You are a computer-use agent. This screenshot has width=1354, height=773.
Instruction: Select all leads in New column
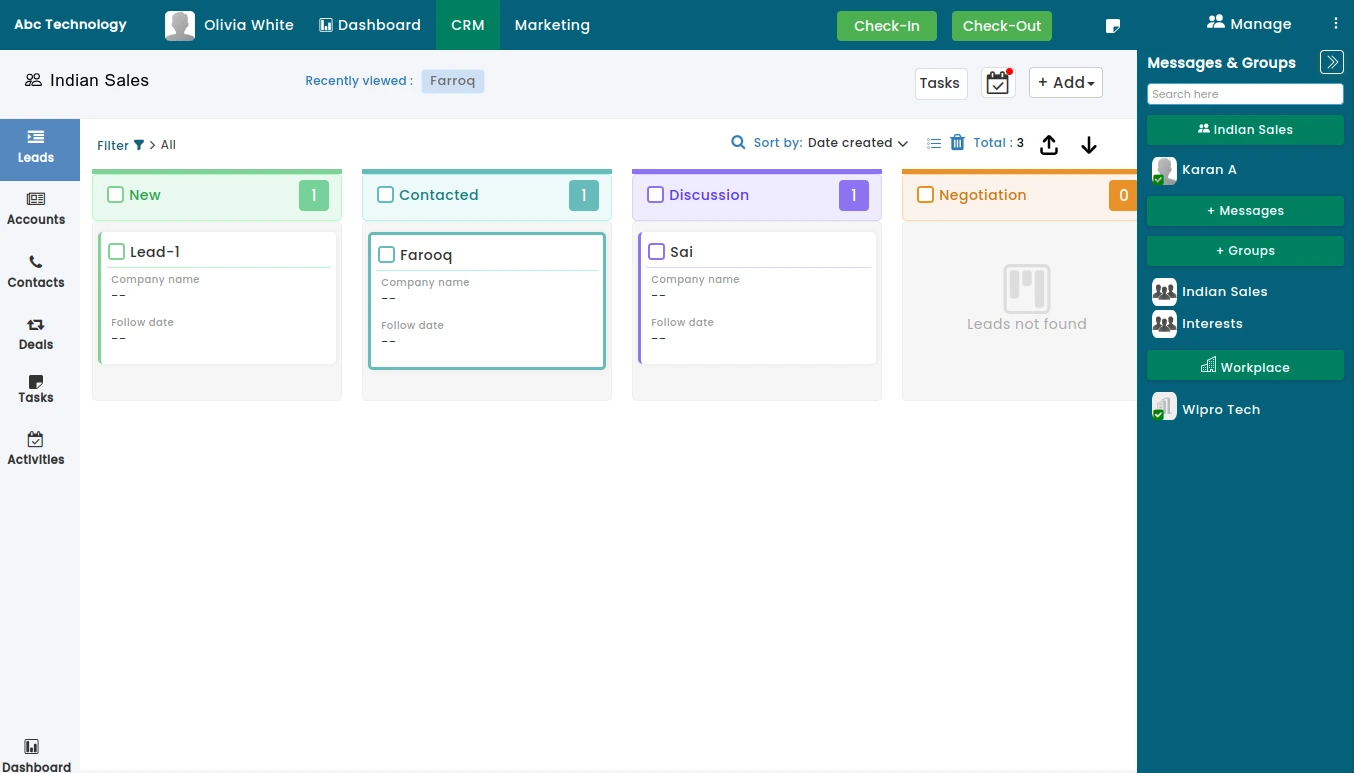point(115,195)
